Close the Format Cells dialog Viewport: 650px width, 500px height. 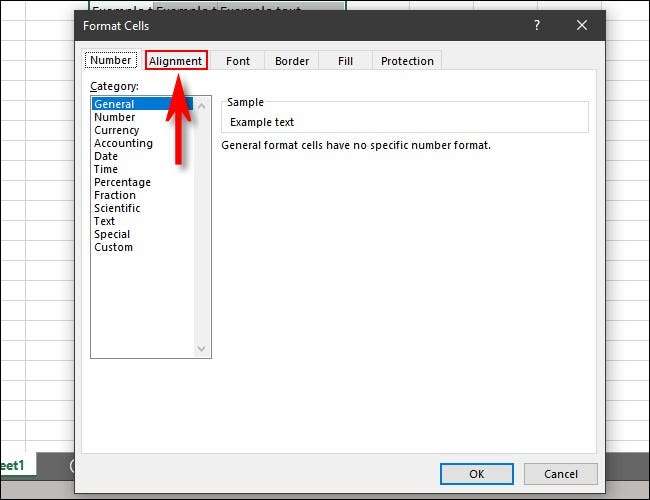click(582, 25)
